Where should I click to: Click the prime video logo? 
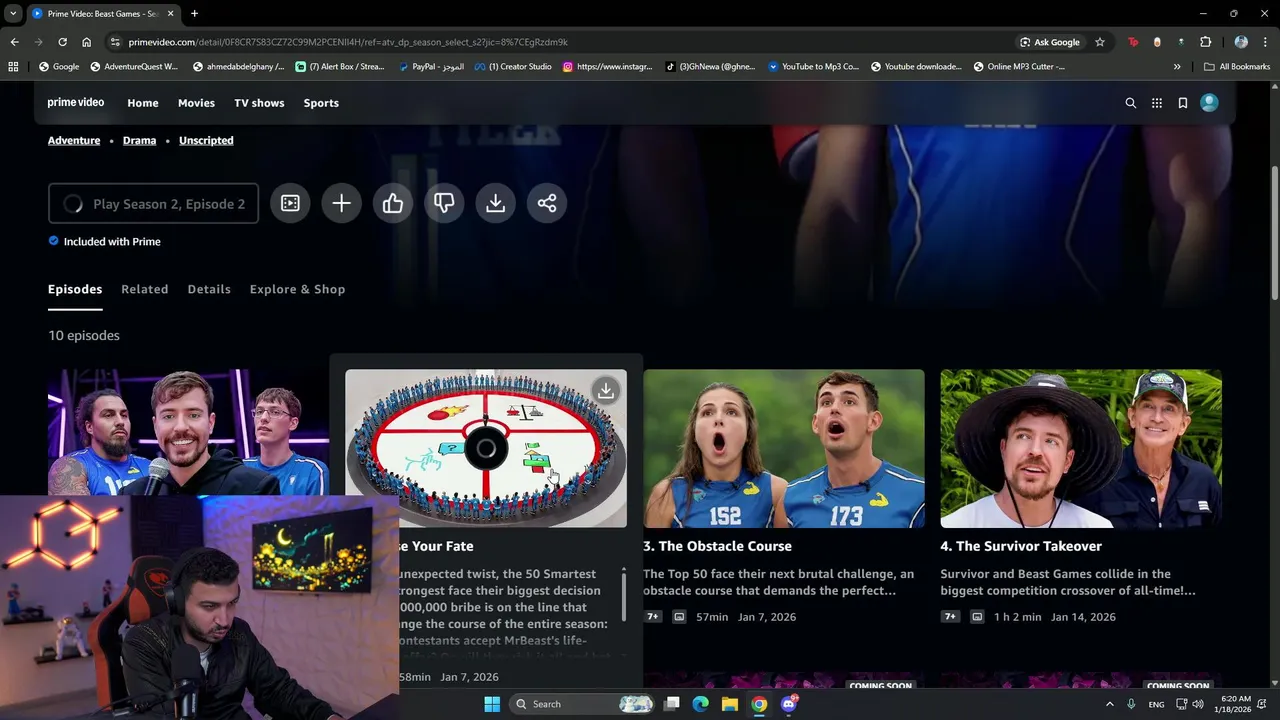point(76,102)
